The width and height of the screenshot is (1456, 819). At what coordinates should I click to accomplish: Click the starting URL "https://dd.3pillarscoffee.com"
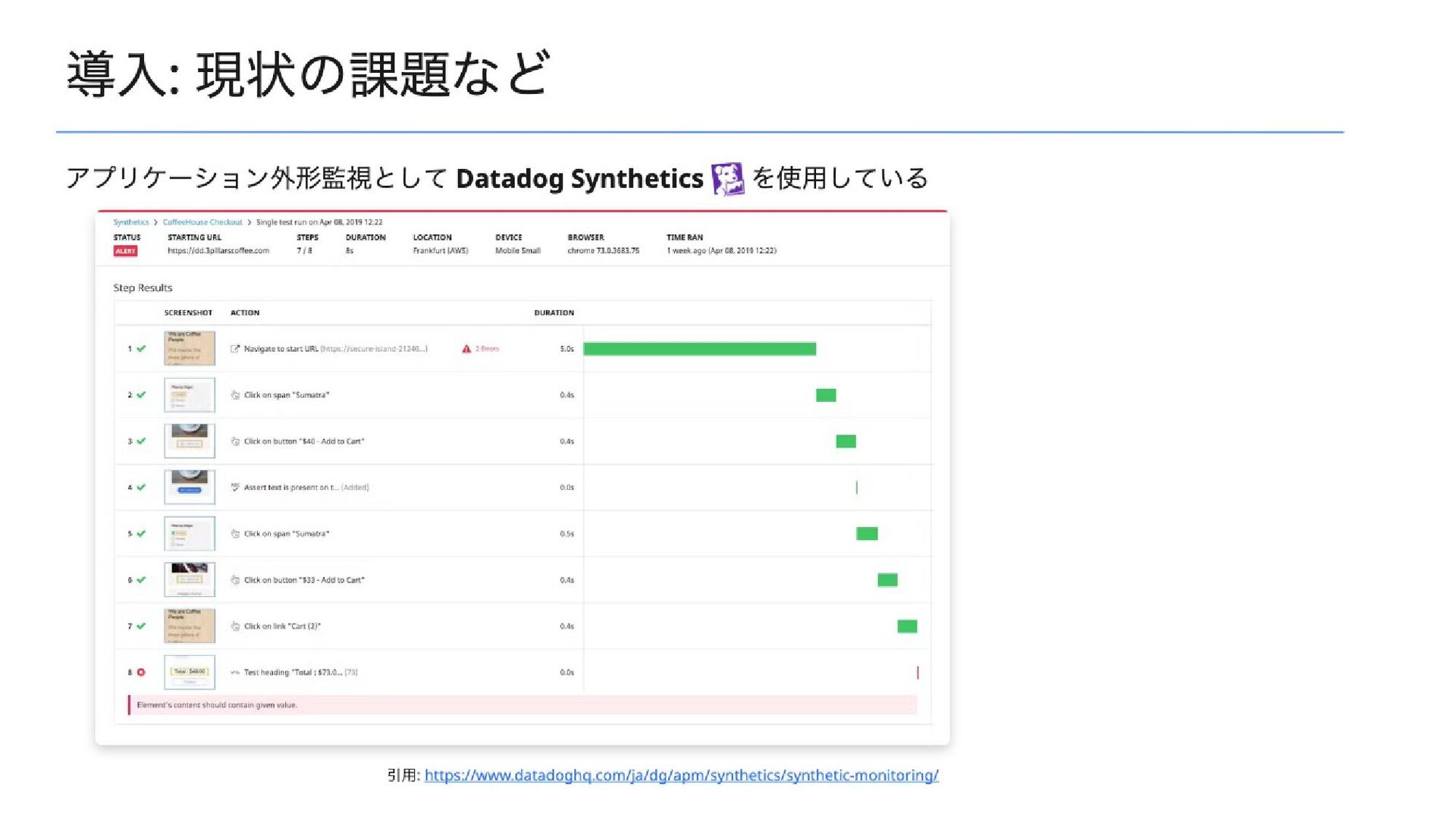pos(218,251)
